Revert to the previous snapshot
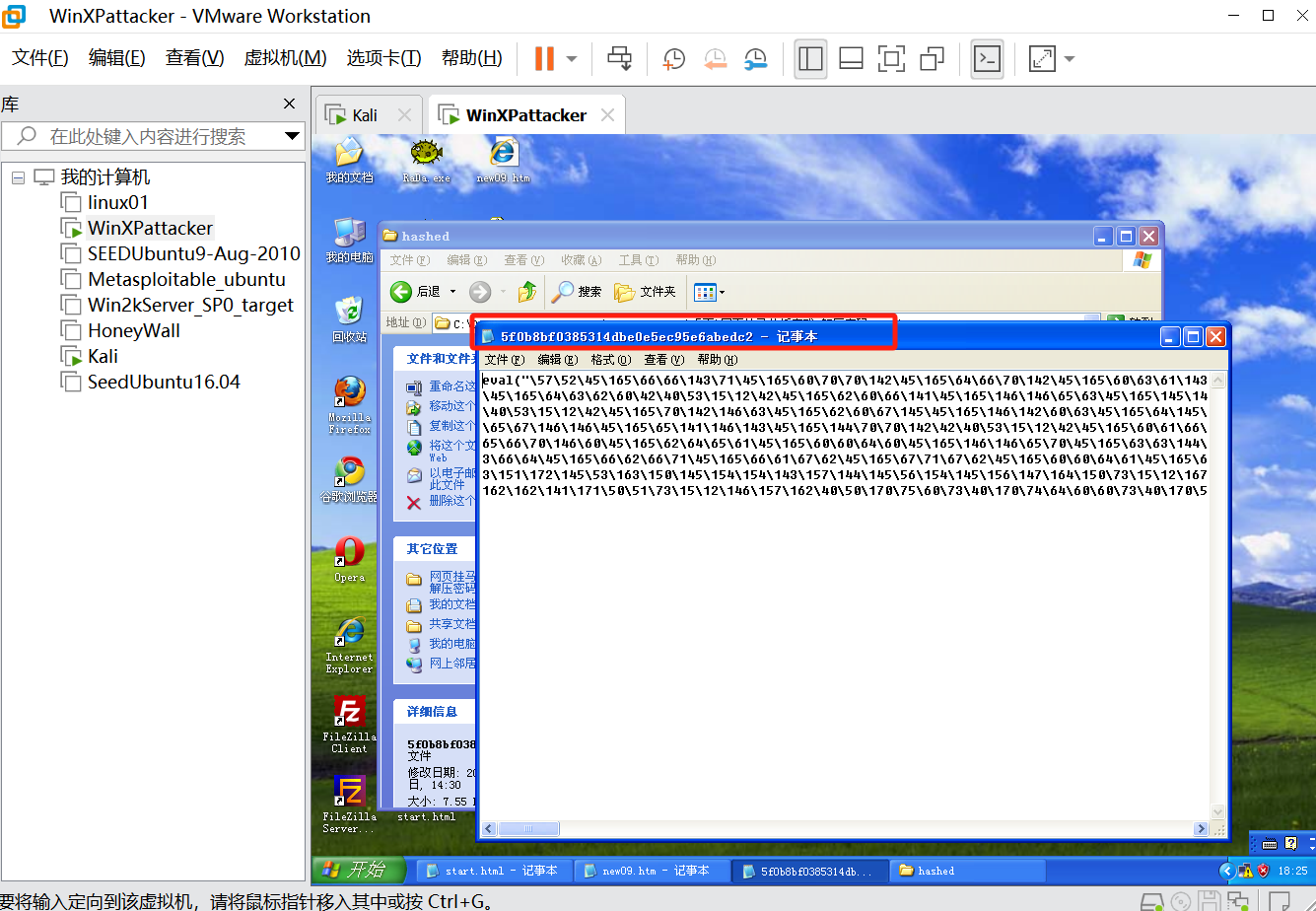 [x=715, y=59]
